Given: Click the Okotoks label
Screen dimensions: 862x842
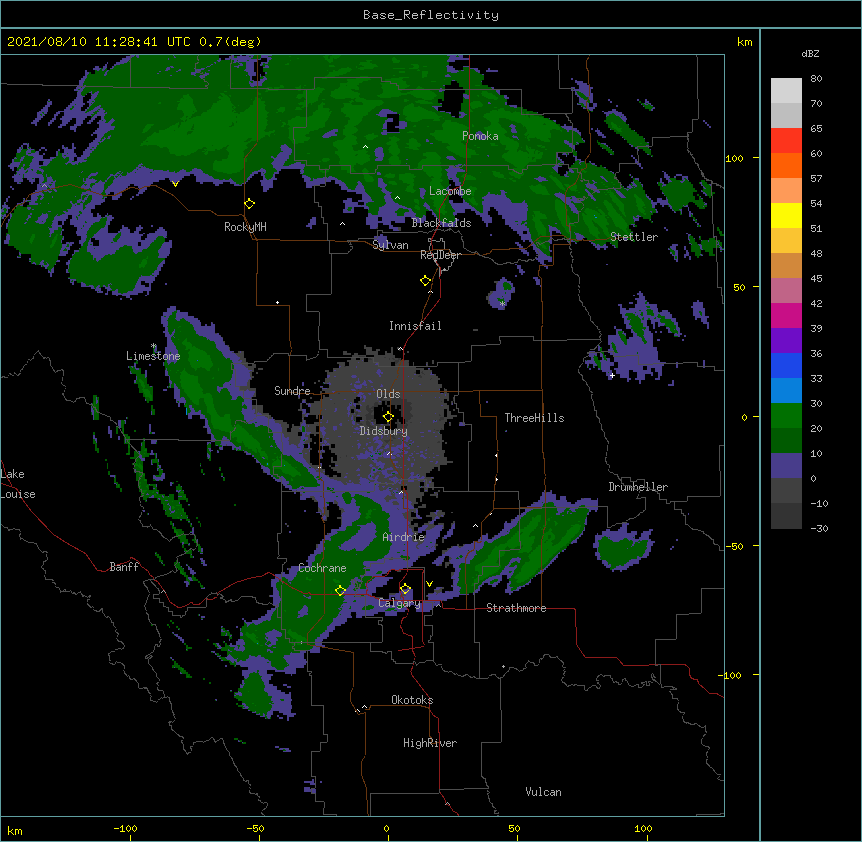Looking at the screenshot, I should [x=412, y=700].
